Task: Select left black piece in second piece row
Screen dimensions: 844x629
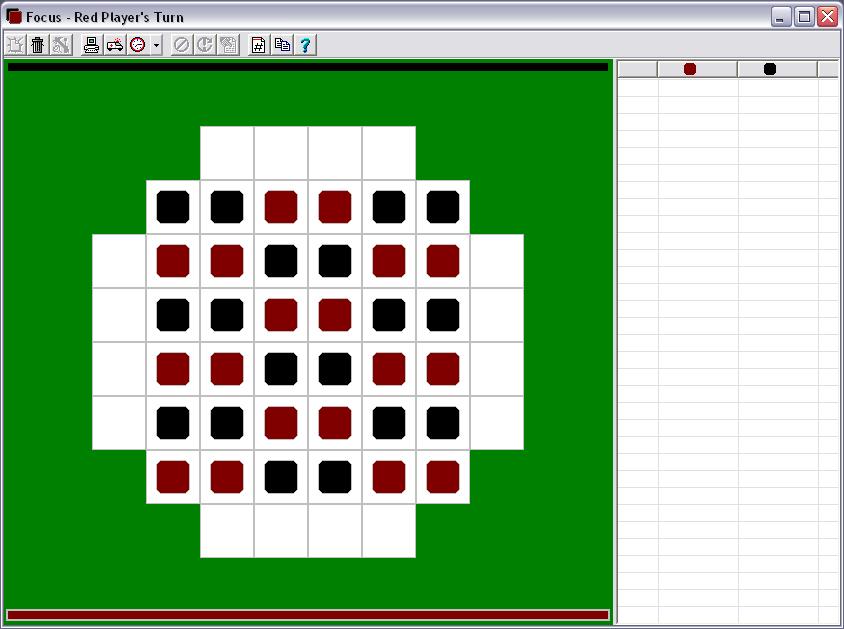Action: point(281,261)
